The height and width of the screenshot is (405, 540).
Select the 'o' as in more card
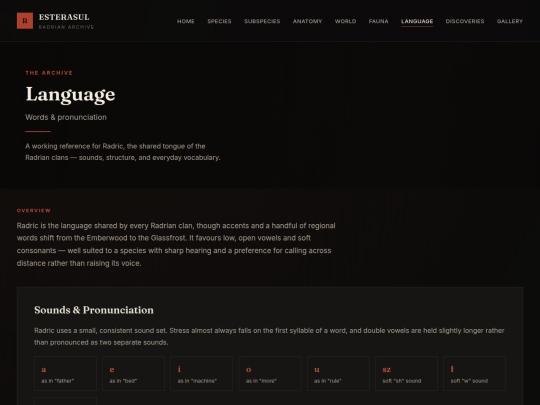[x=270, y=374]
